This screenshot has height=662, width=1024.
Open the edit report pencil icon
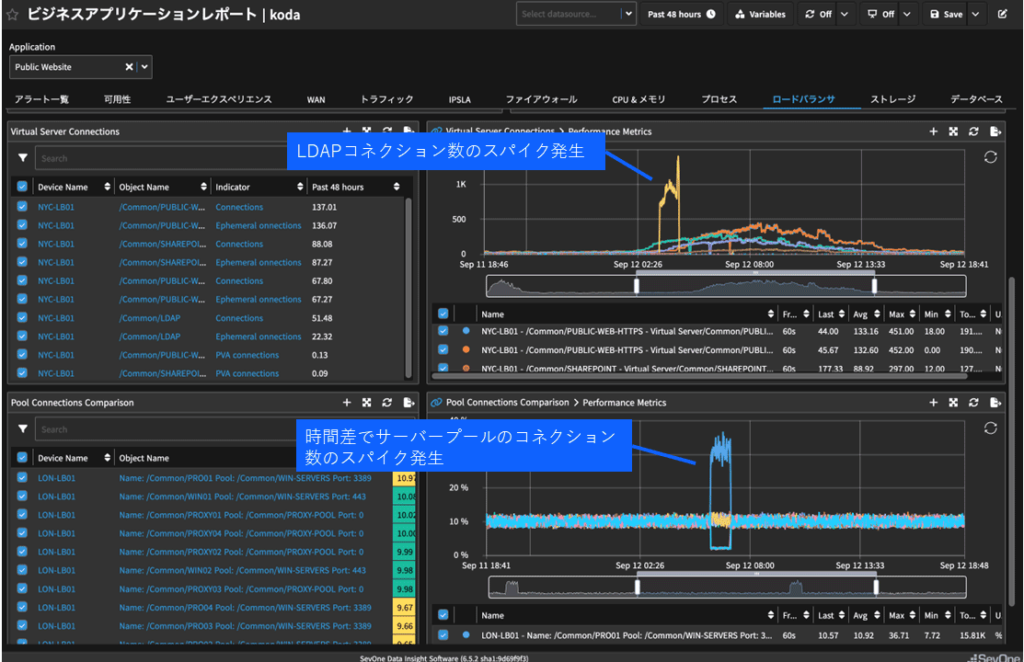(1002, 15)
